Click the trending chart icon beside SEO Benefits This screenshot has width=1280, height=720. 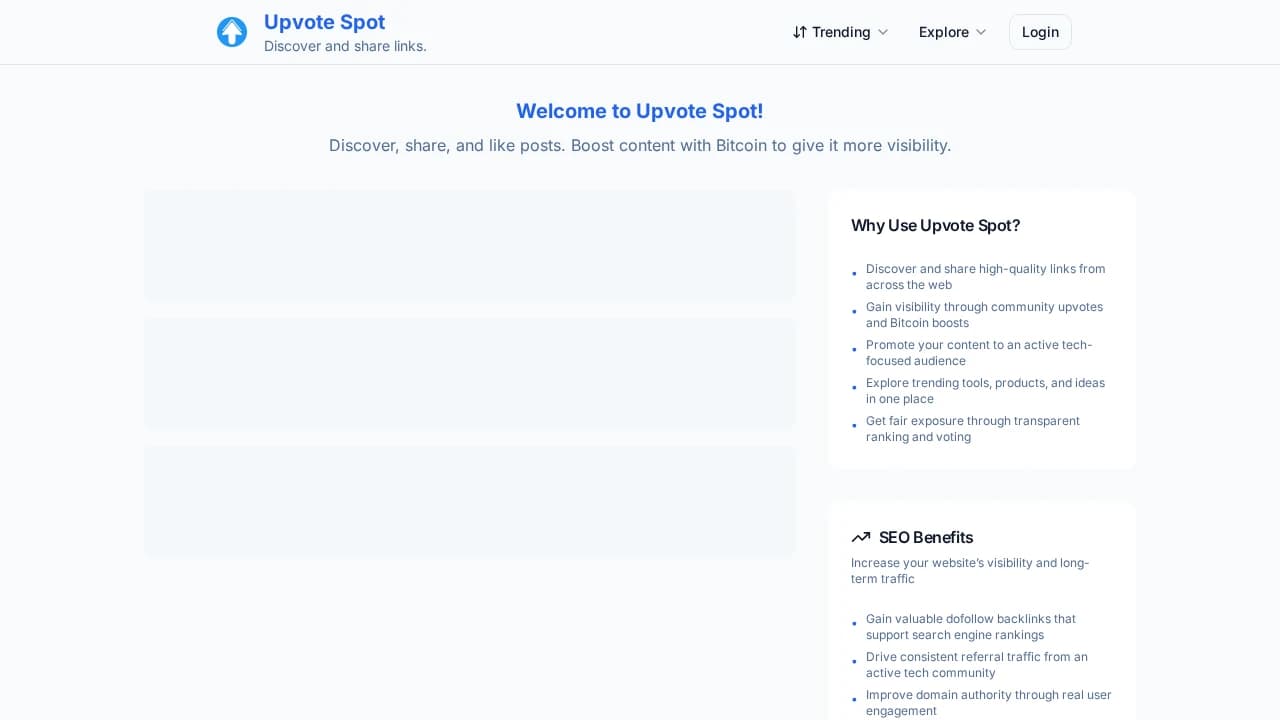click(x=861, y=537)
